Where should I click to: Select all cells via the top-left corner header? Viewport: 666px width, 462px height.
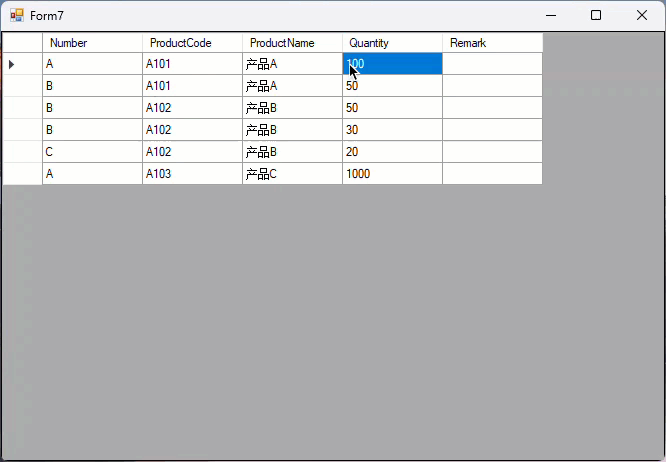22,43
